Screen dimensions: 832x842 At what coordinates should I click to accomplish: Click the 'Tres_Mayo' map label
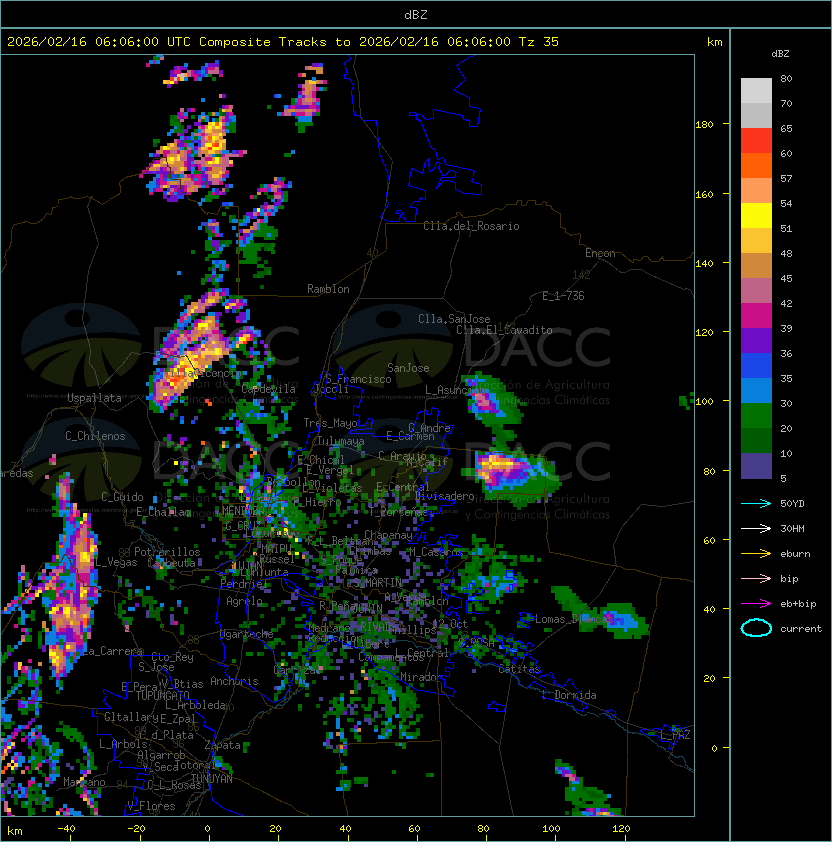pyautogui.click(x=330, y=423)
